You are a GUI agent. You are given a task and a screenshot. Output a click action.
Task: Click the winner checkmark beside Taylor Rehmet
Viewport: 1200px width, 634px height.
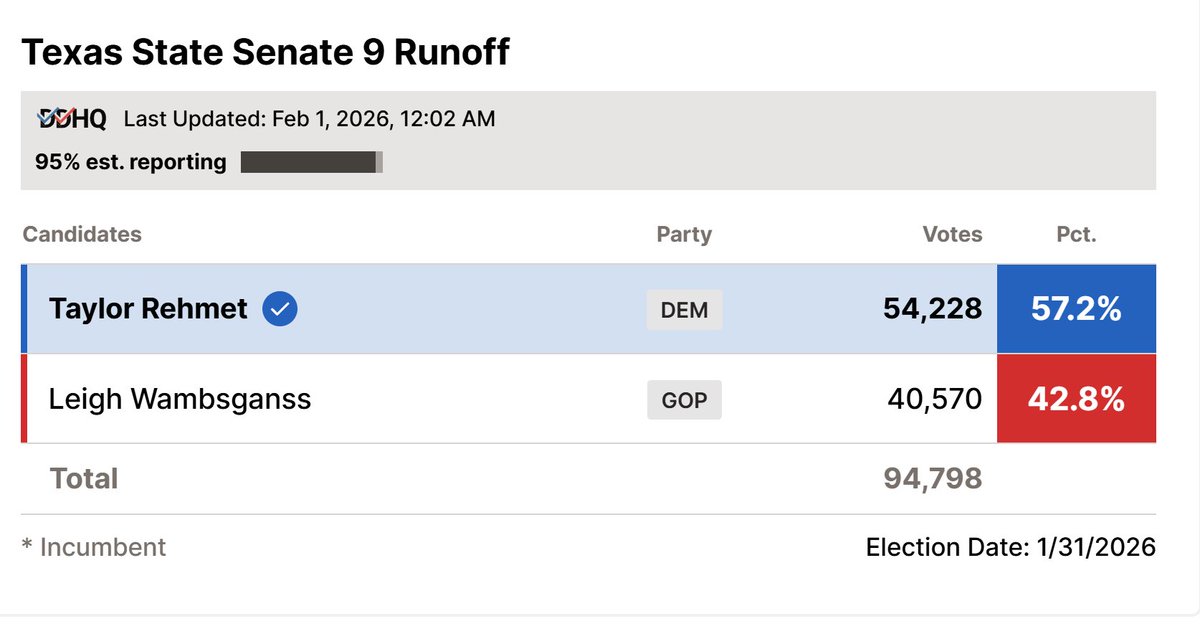pos(280,309)
